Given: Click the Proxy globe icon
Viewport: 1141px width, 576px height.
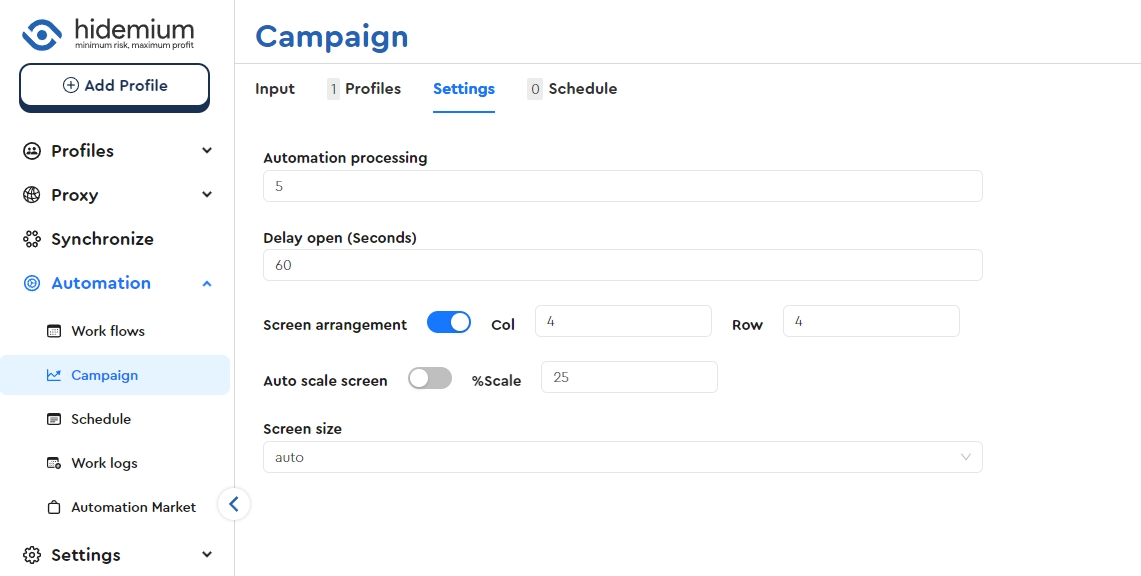Looking at the screenshot, I should point(32,195).
